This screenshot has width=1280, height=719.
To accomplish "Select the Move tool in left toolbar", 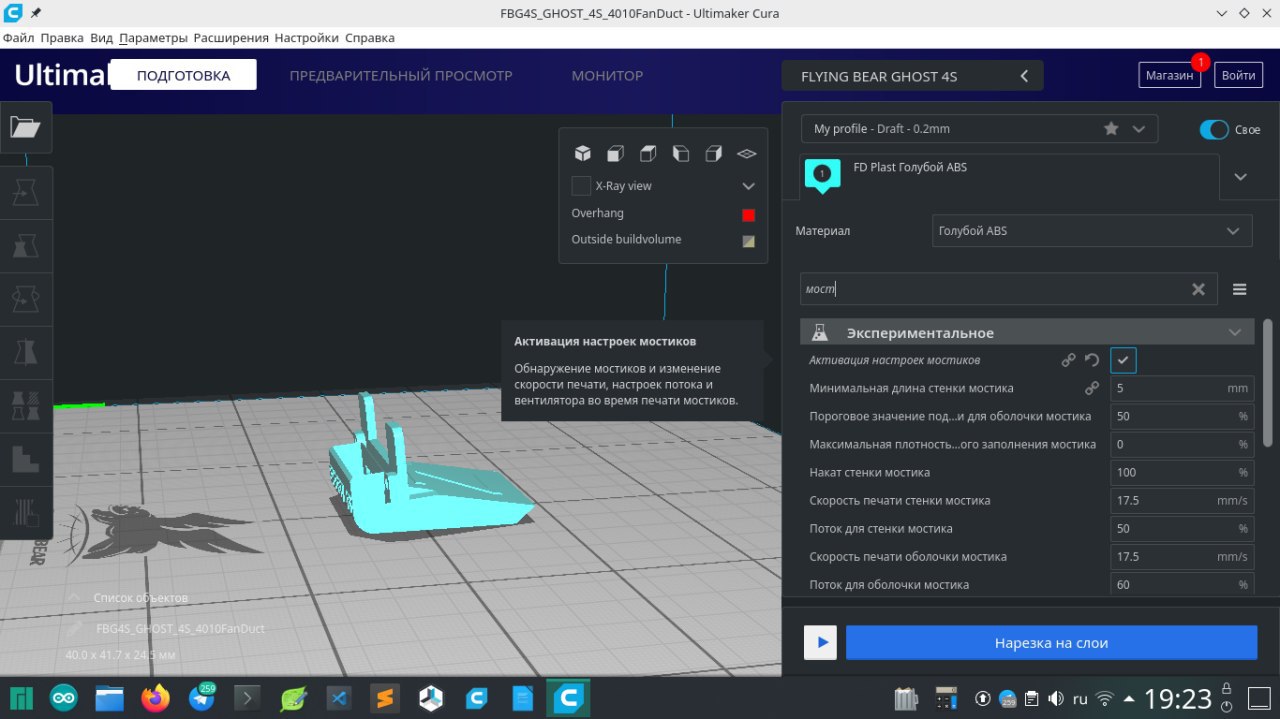I will 26,192.
